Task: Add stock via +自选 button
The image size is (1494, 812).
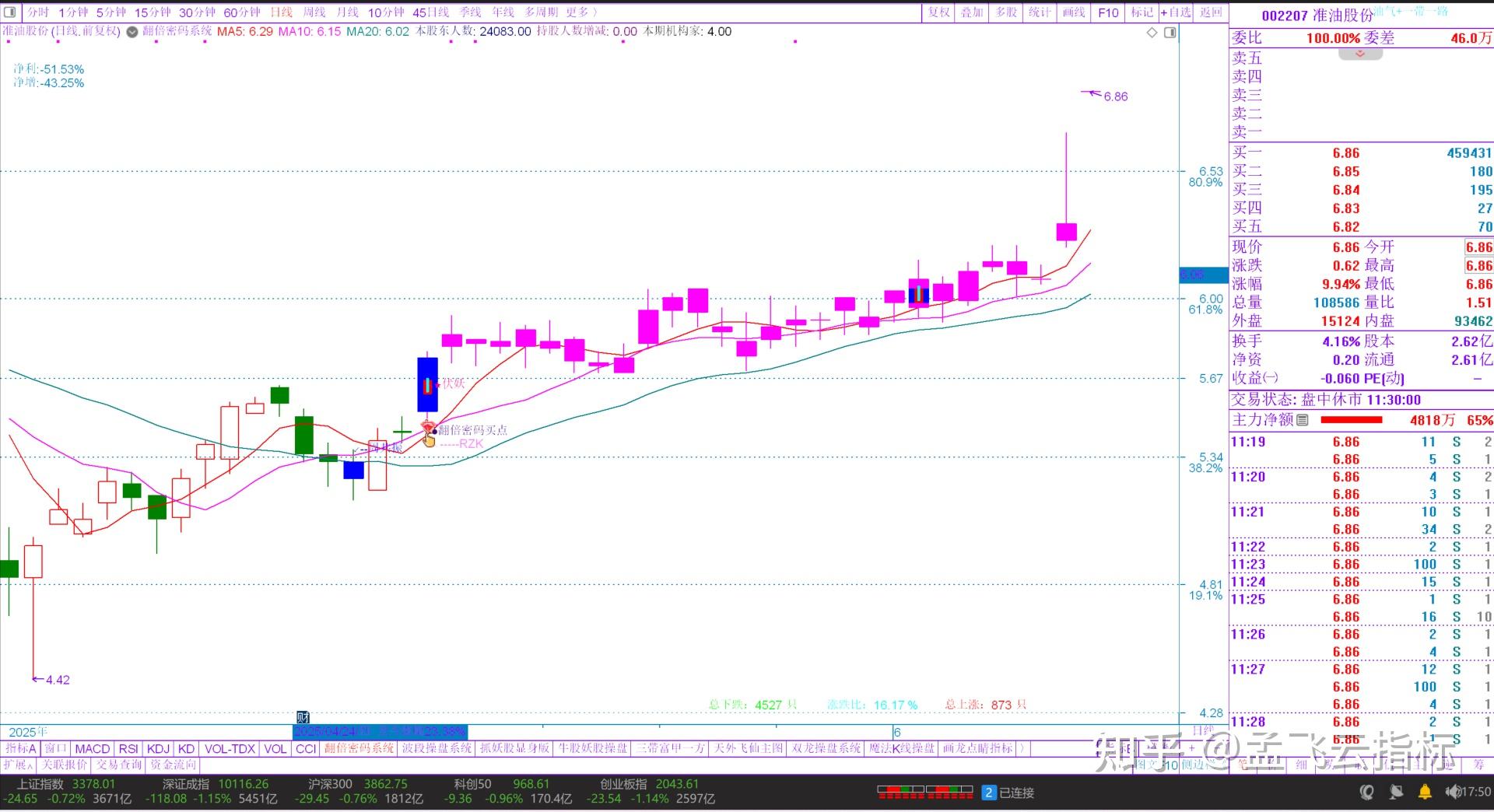Action: tap(1176, 12)
